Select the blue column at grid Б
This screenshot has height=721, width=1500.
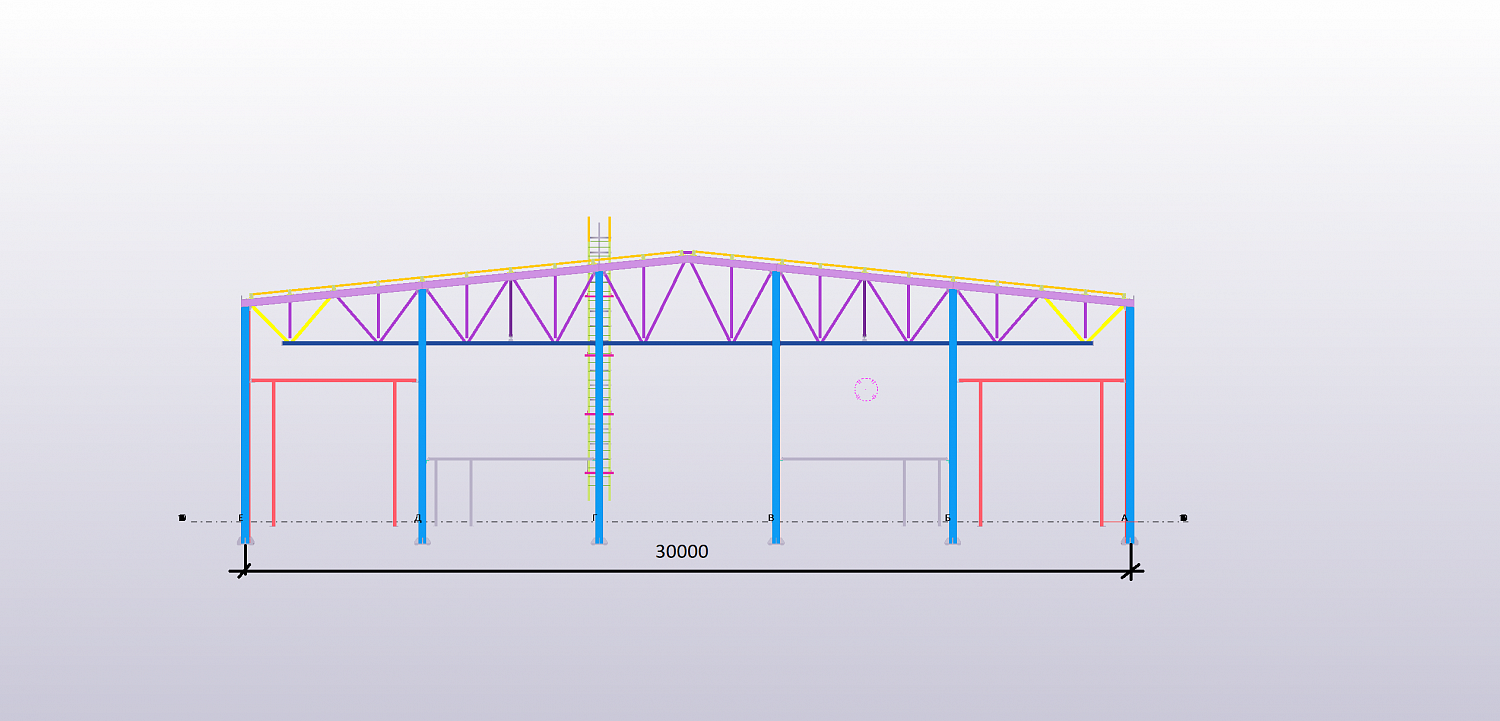[953, 415]
